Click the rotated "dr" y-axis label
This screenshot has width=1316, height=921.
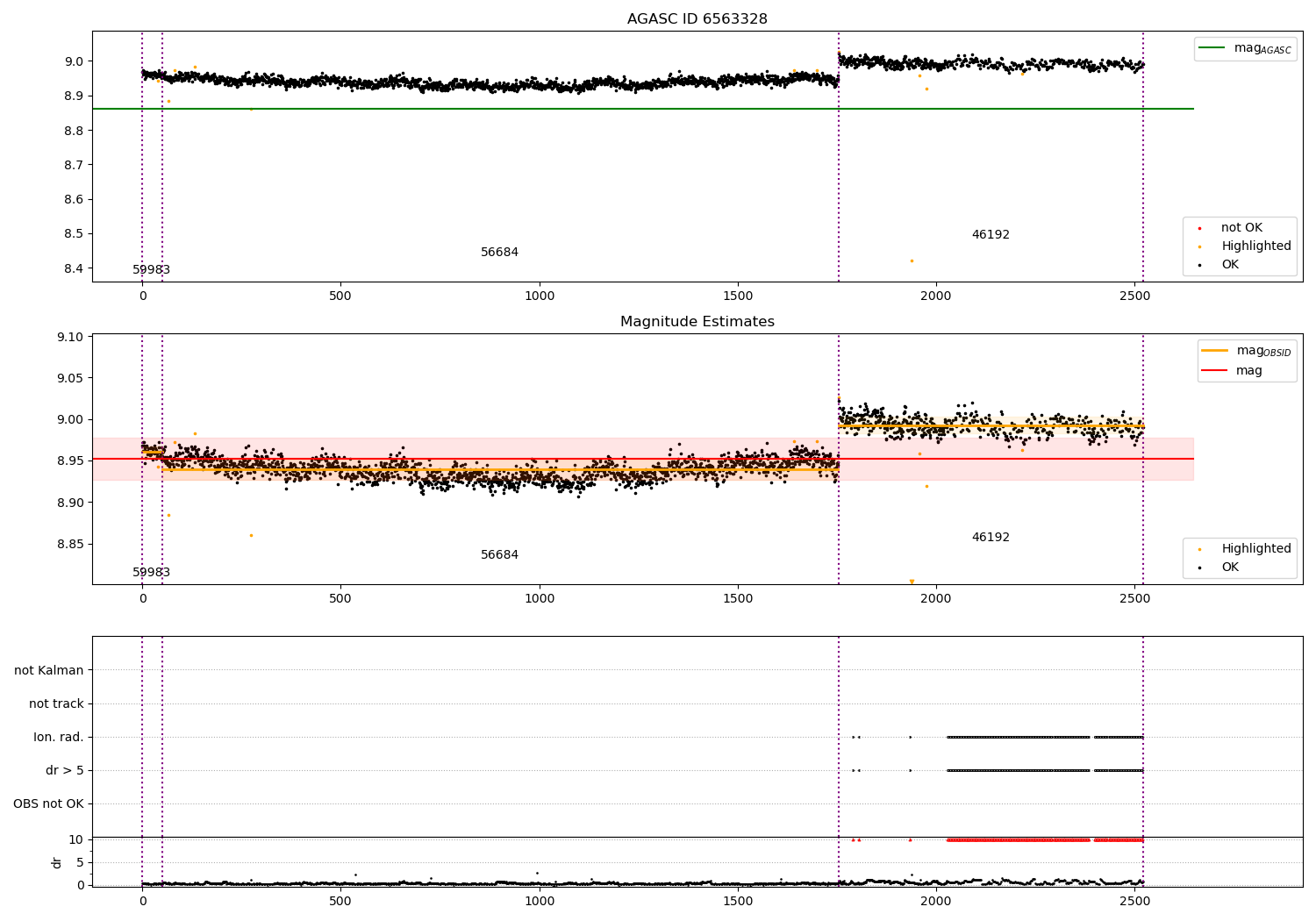click(x=57, y=862)
